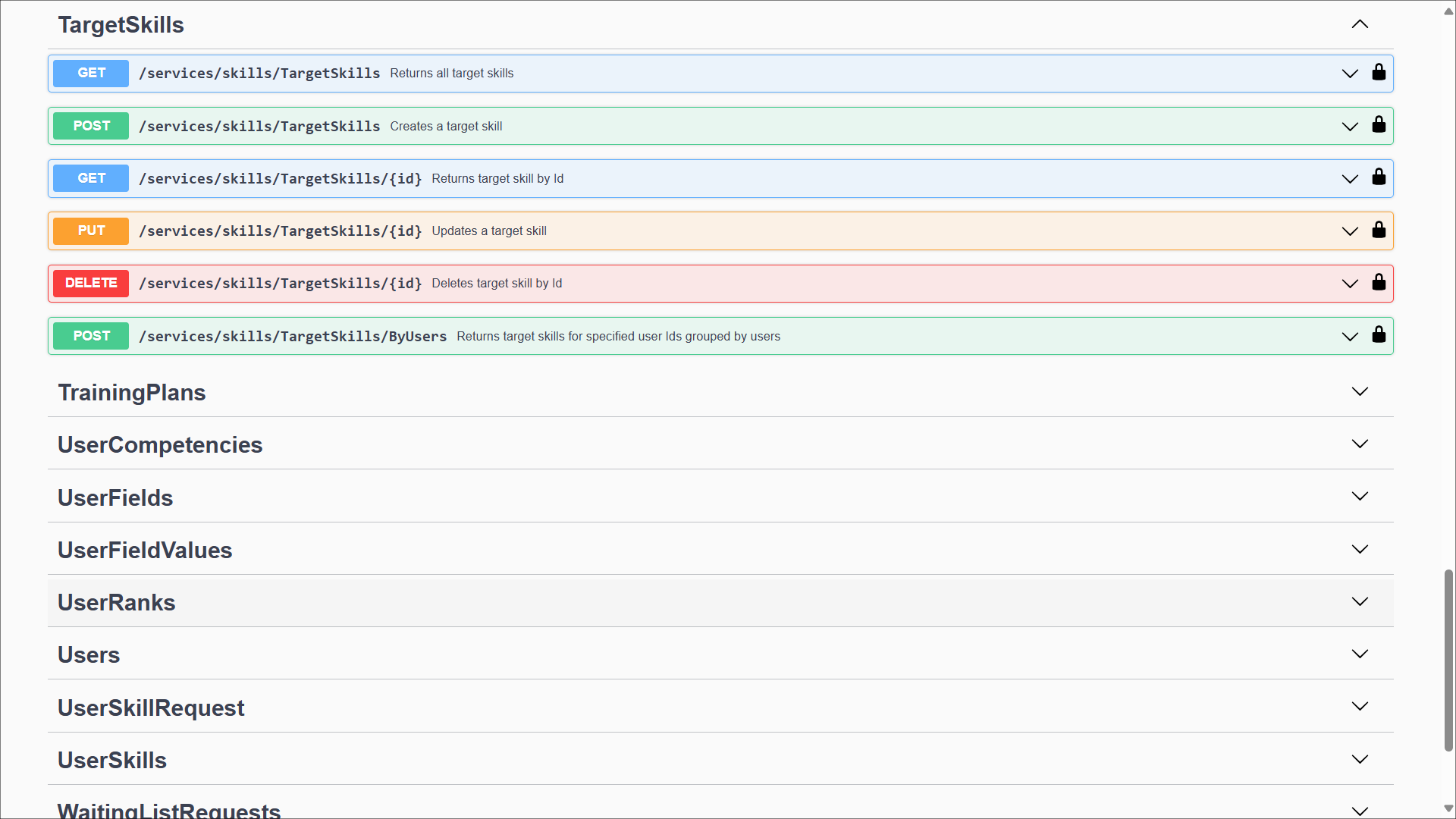Expand the DELETE endpoint chevron arrow
The image size is (1456, 819).
point(1350,284)
